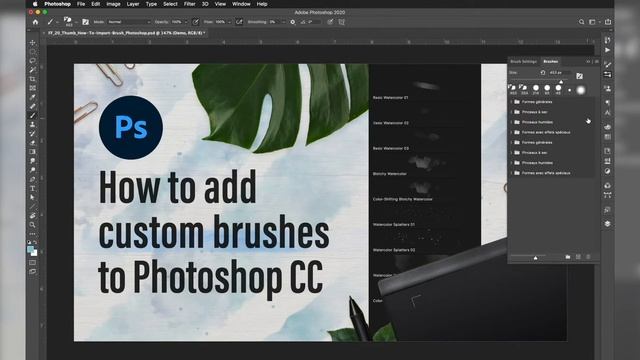Click the foreground color swatch
The height and width of the screenshot is (360, 640).
pyautogui.click(x=31, y=249)
